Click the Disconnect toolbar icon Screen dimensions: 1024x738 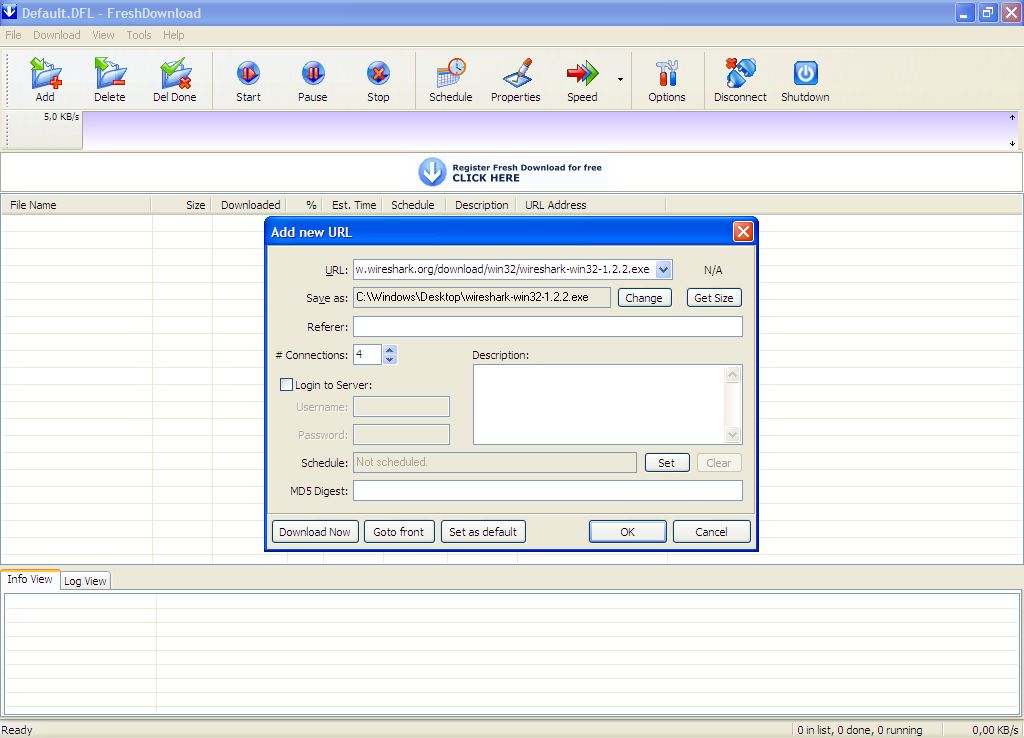coord(740,80)
